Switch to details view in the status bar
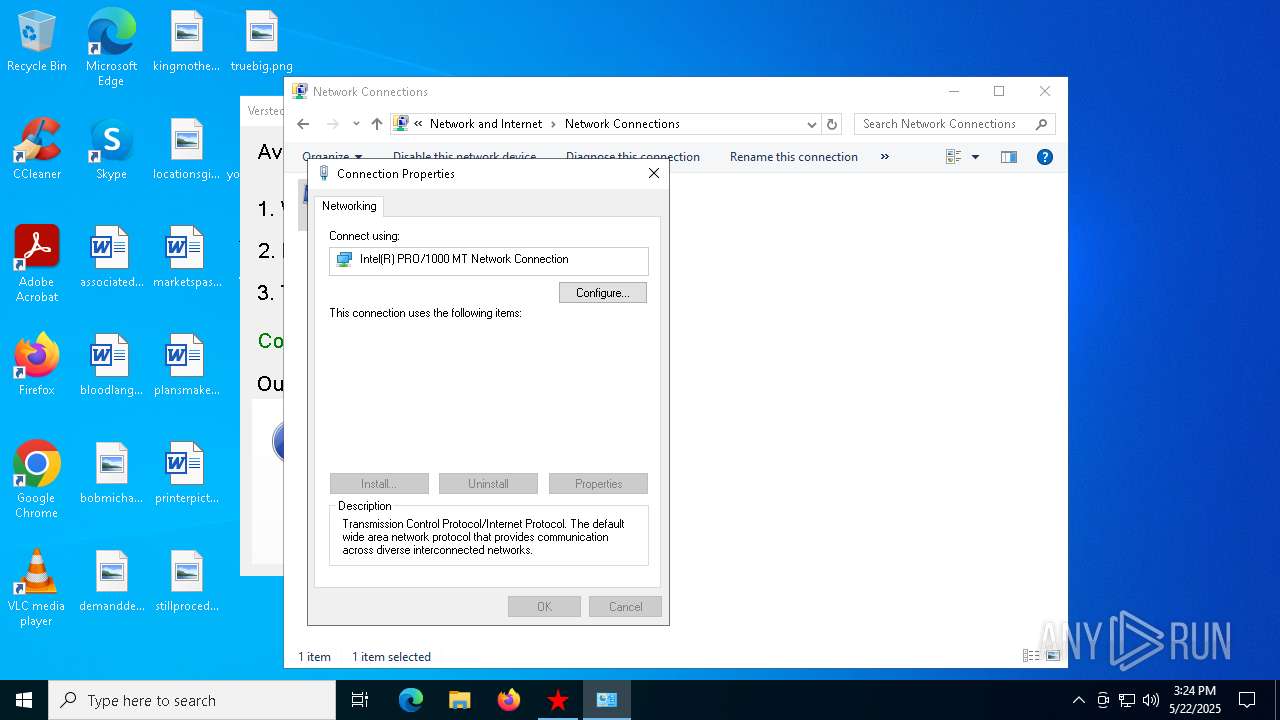This screenshot has width=1280, height=720. click(x=1031, y=656)
